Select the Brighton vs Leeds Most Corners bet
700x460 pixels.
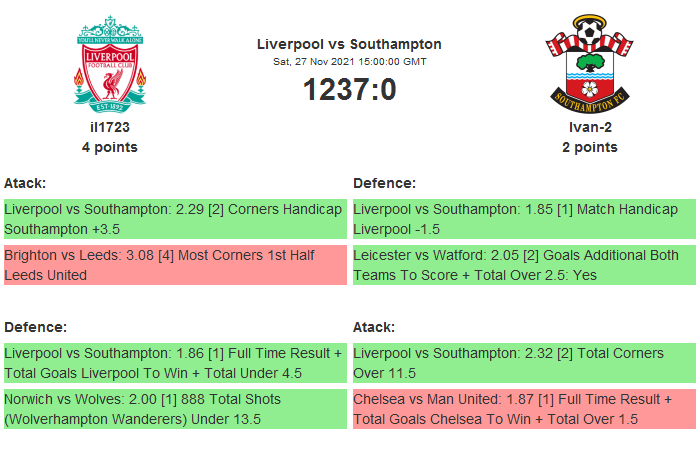[x=174, y=265]
